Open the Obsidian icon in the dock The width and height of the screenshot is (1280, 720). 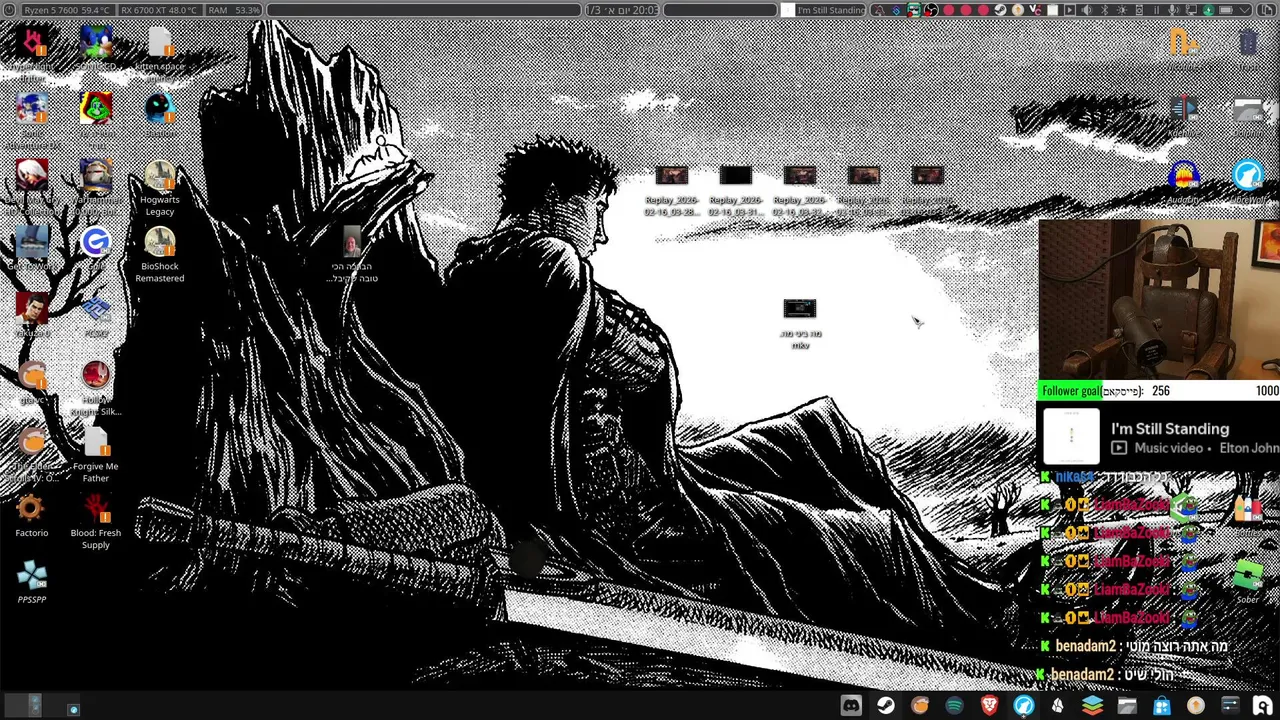click(1058, 706)
